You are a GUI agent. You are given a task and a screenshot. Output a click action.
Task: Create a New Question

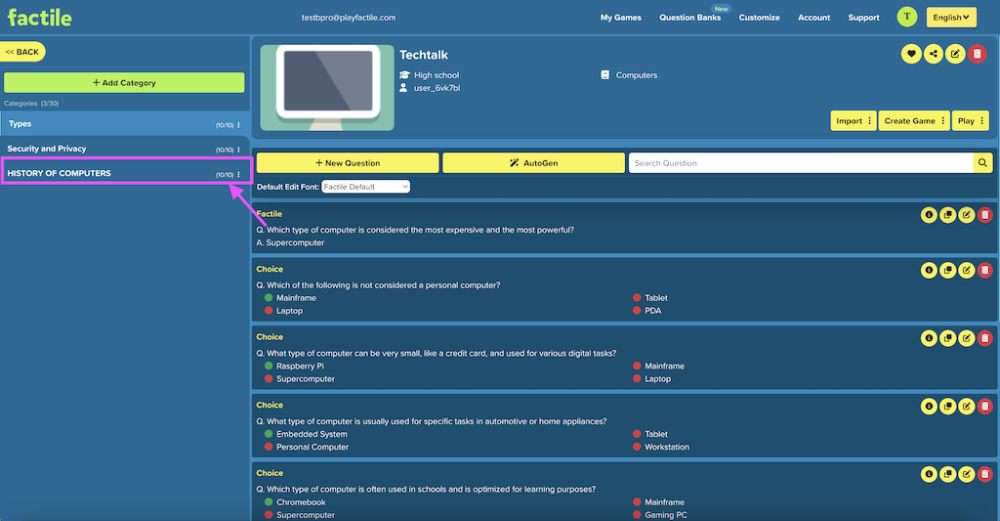point(348,163)
